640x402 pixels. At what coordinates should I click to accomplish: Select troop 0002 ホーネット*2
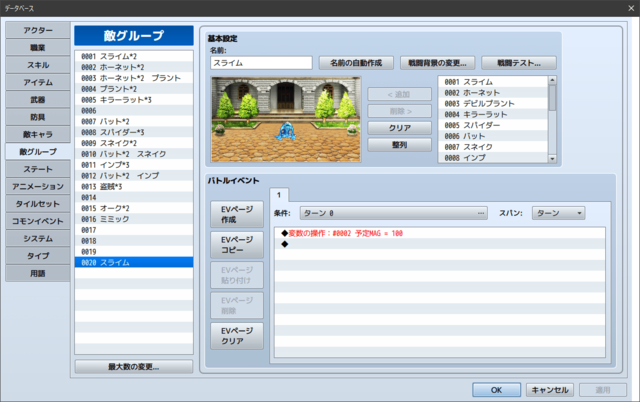coord(134,67)
